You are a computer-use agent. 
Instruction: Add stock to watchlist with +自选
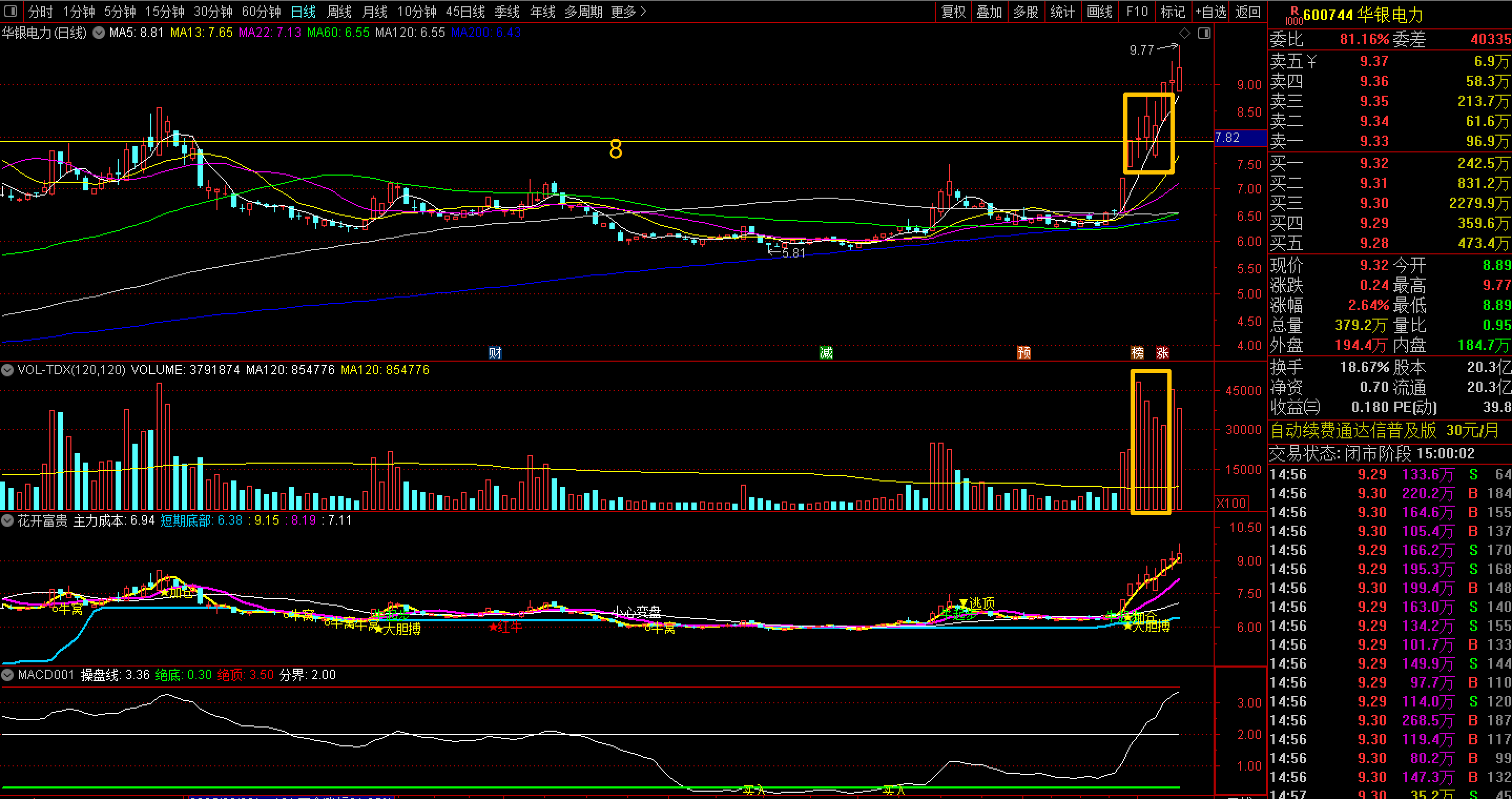[x=1210, y=12]
